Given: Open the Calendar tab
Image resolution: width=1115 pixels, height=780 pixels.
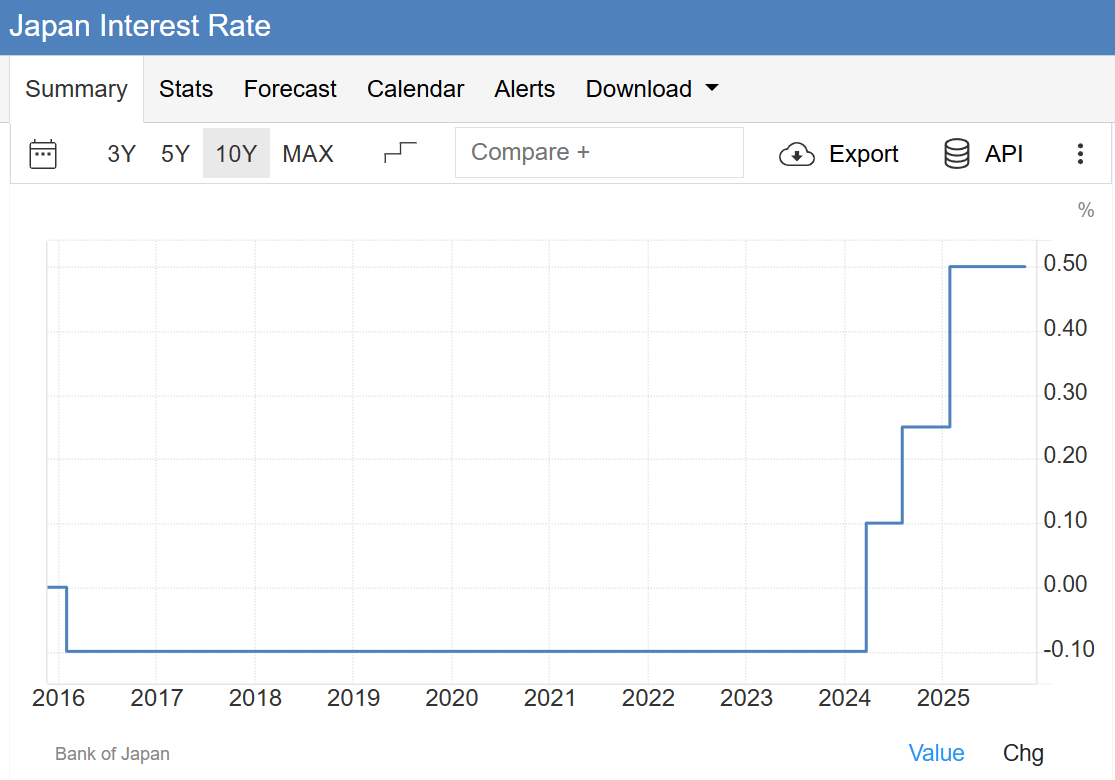Looking at the screenshot, I should (415, 89).
